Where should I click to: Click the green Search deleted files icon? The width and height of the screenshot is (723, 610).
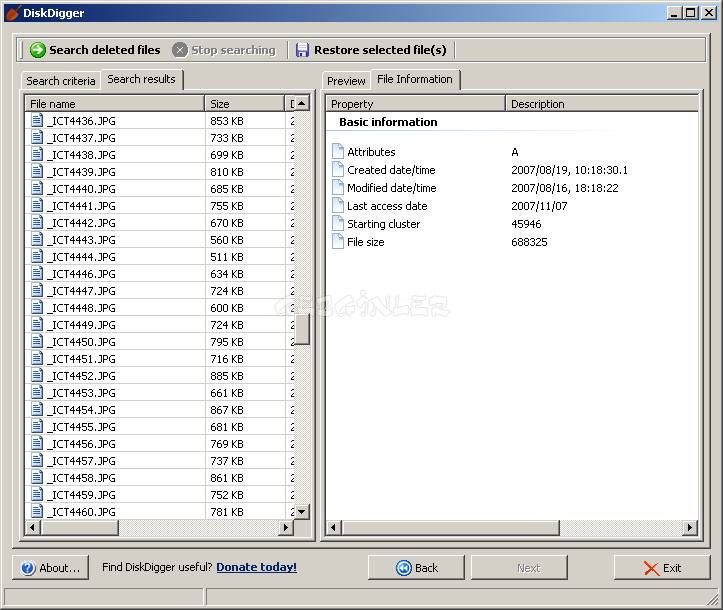(38, 50)
